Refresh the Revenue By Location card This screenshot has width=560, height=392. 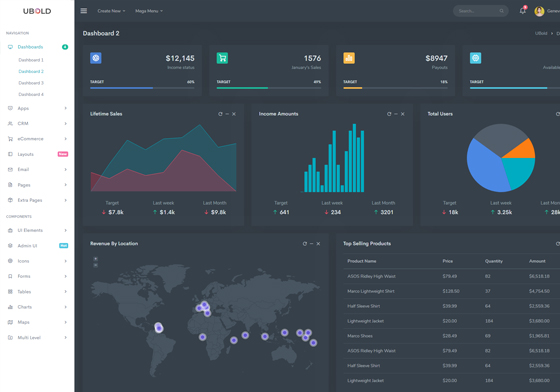tap(305, 243)
